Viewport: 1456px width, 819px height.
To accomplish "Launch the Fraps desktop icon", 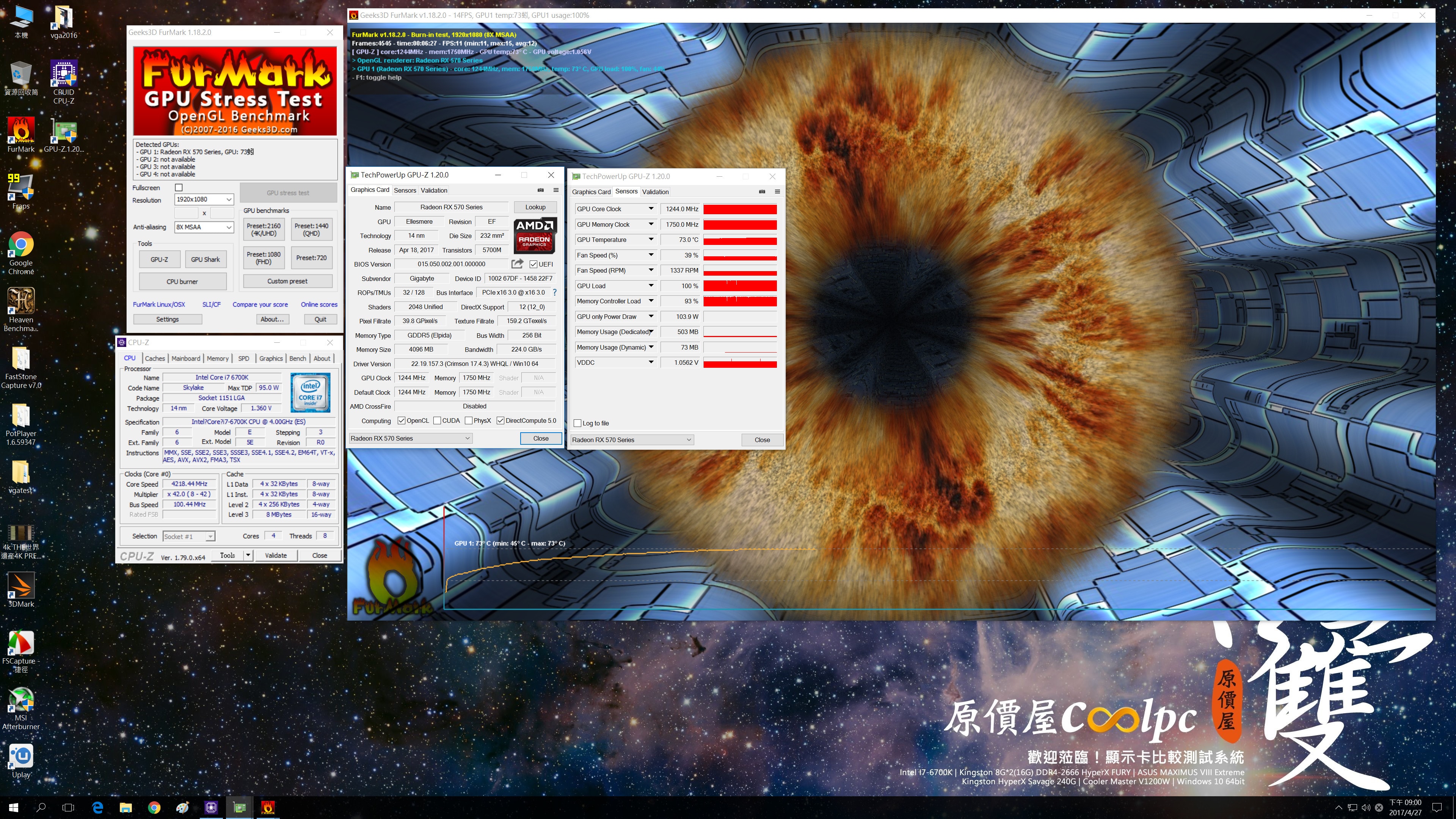I will 21,191.
